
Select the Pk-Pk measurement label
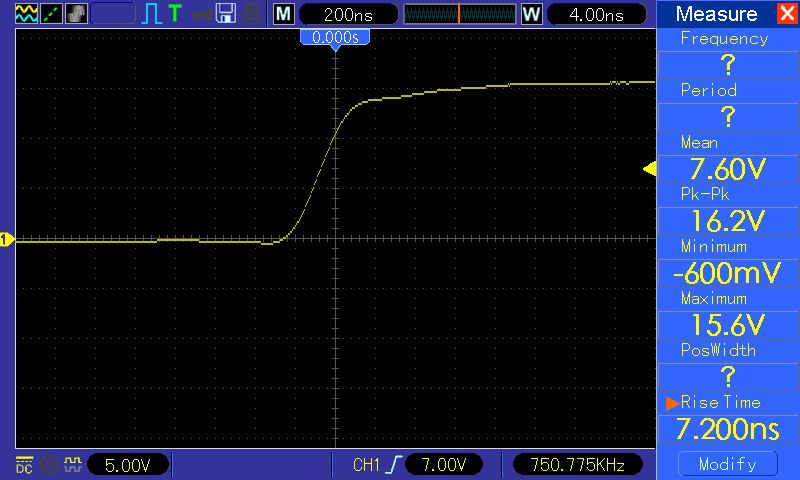pyautogui.click(x=705, y=194)
